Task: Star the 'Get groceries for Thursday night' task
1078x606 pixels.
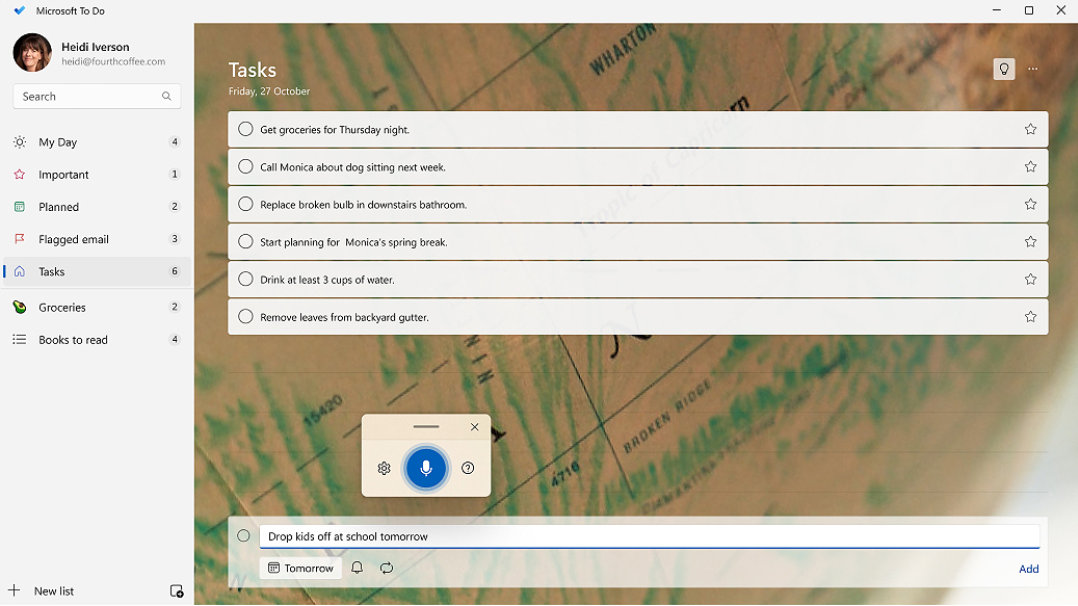Action: click(x=1030, y=129)
